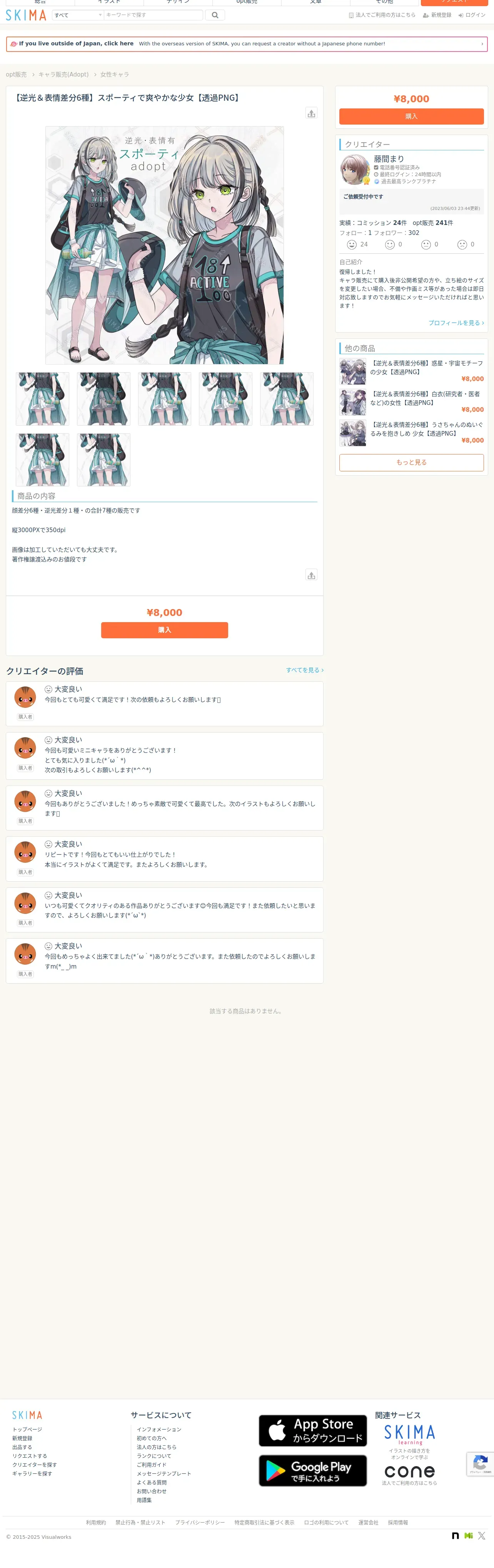Go to opt販売 breadcrumb
Screen dimensions: 494x1568
pos(17,74)
